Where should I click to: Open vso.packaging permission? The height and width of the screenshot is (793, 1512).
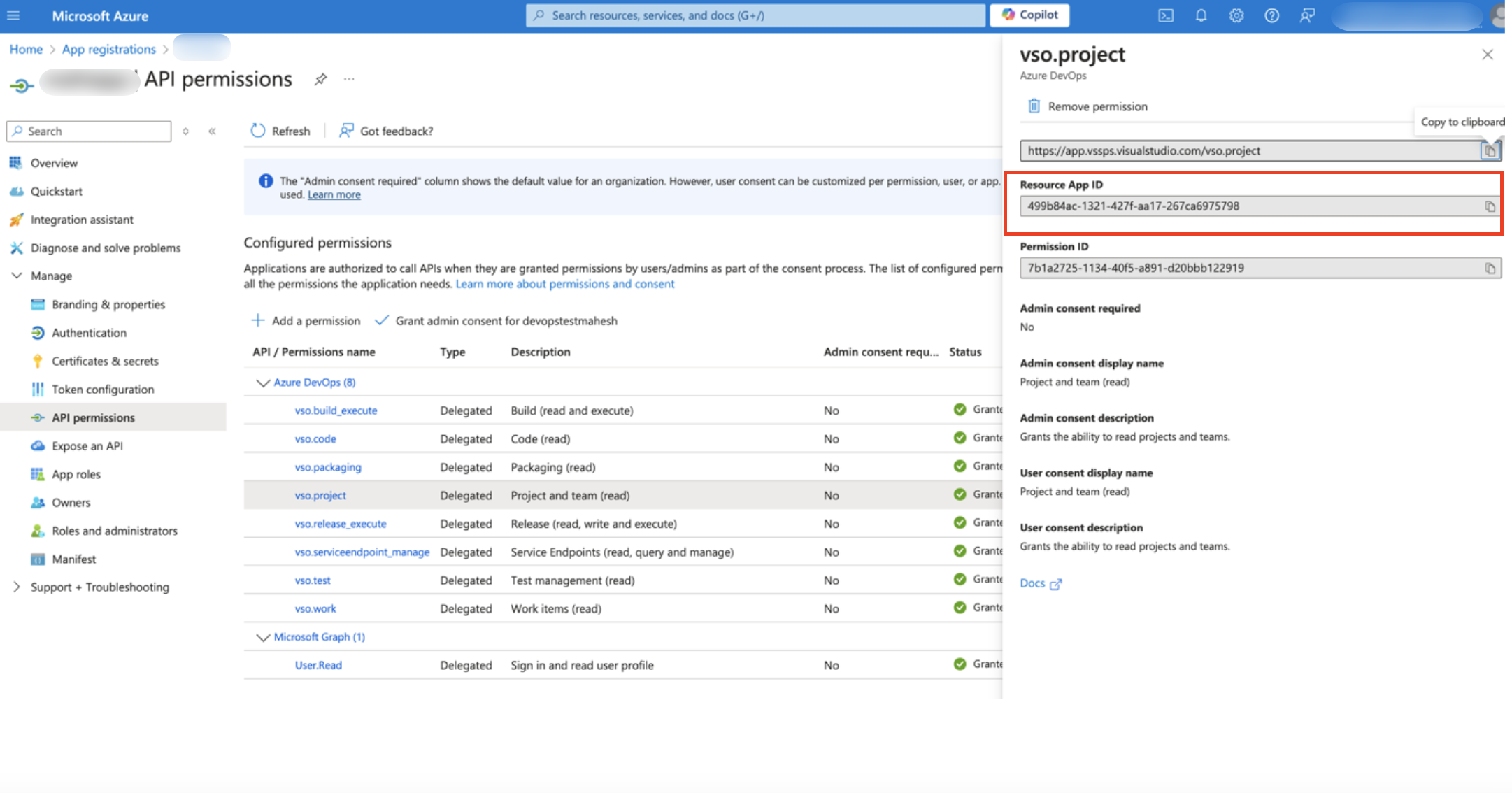(x=328, y=467)
